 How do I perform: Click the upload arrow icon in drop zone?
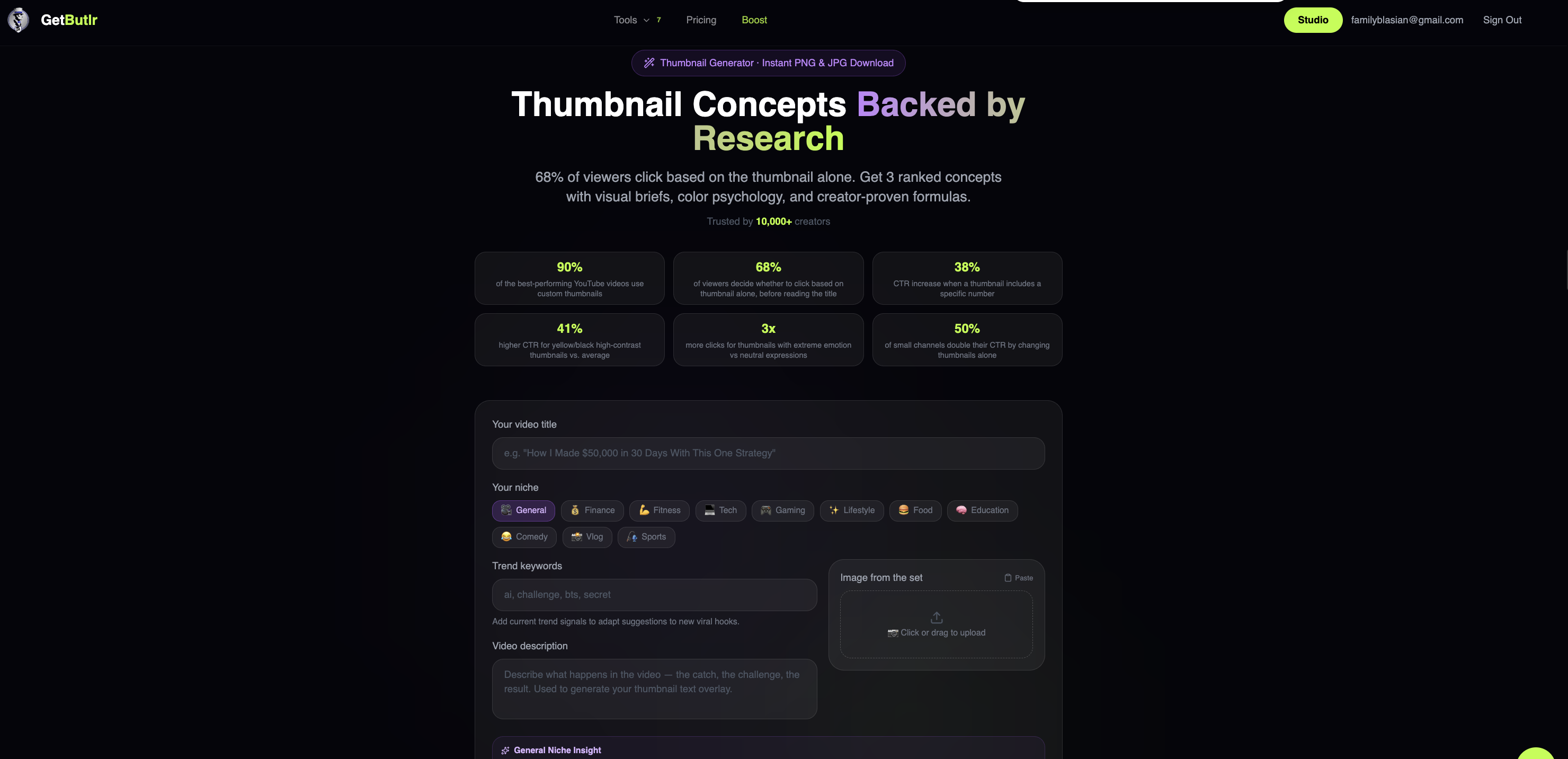click(x=936, y=617)
